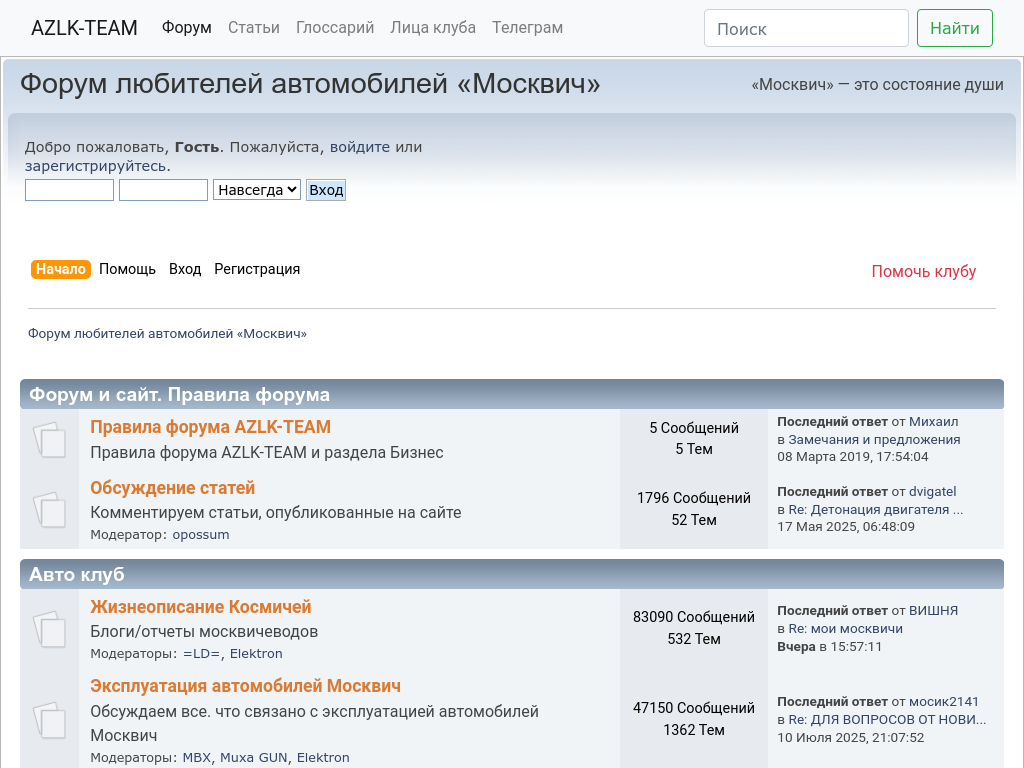Open Телеграм link in navigation bar

pos(527,28)
